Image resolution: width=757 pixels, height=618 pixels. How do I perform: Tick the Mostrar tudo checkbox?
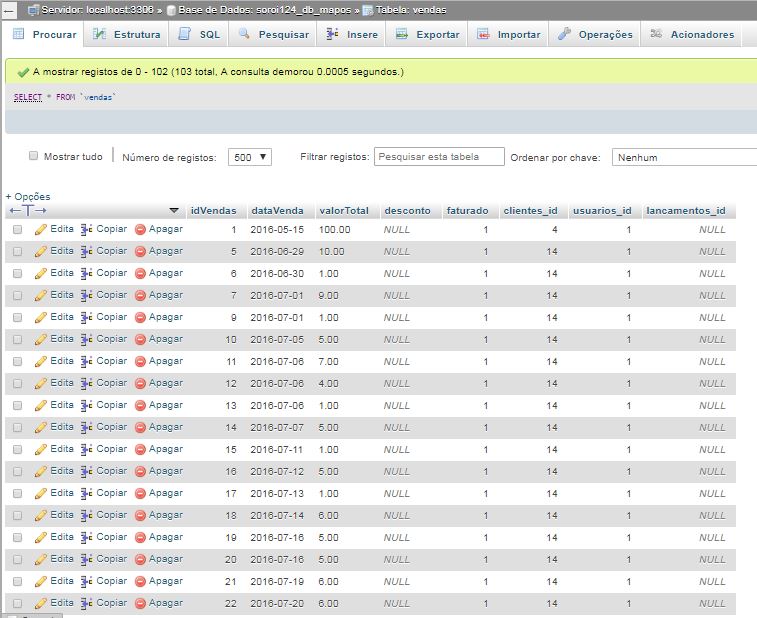pos(33,155)
